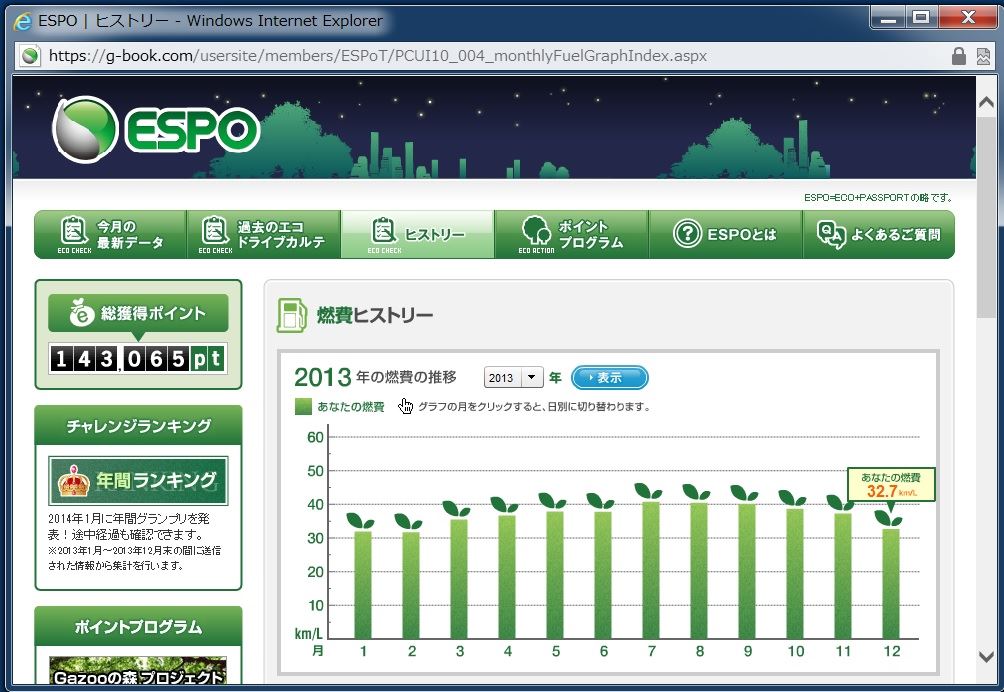Click the month 5 fuel bar

[555, 574]
